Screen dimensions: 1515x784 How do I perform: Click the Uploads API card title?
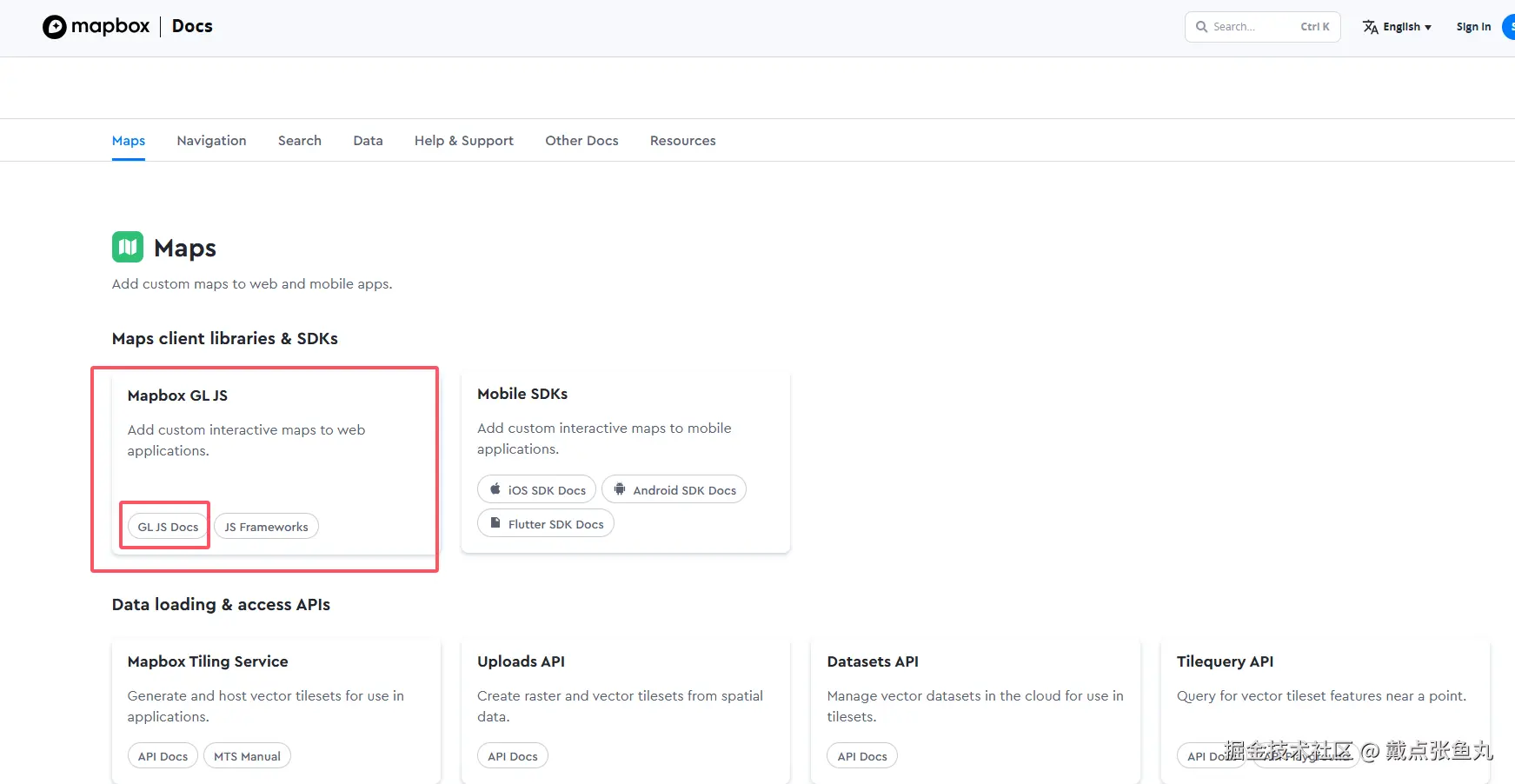pos(521,661)
